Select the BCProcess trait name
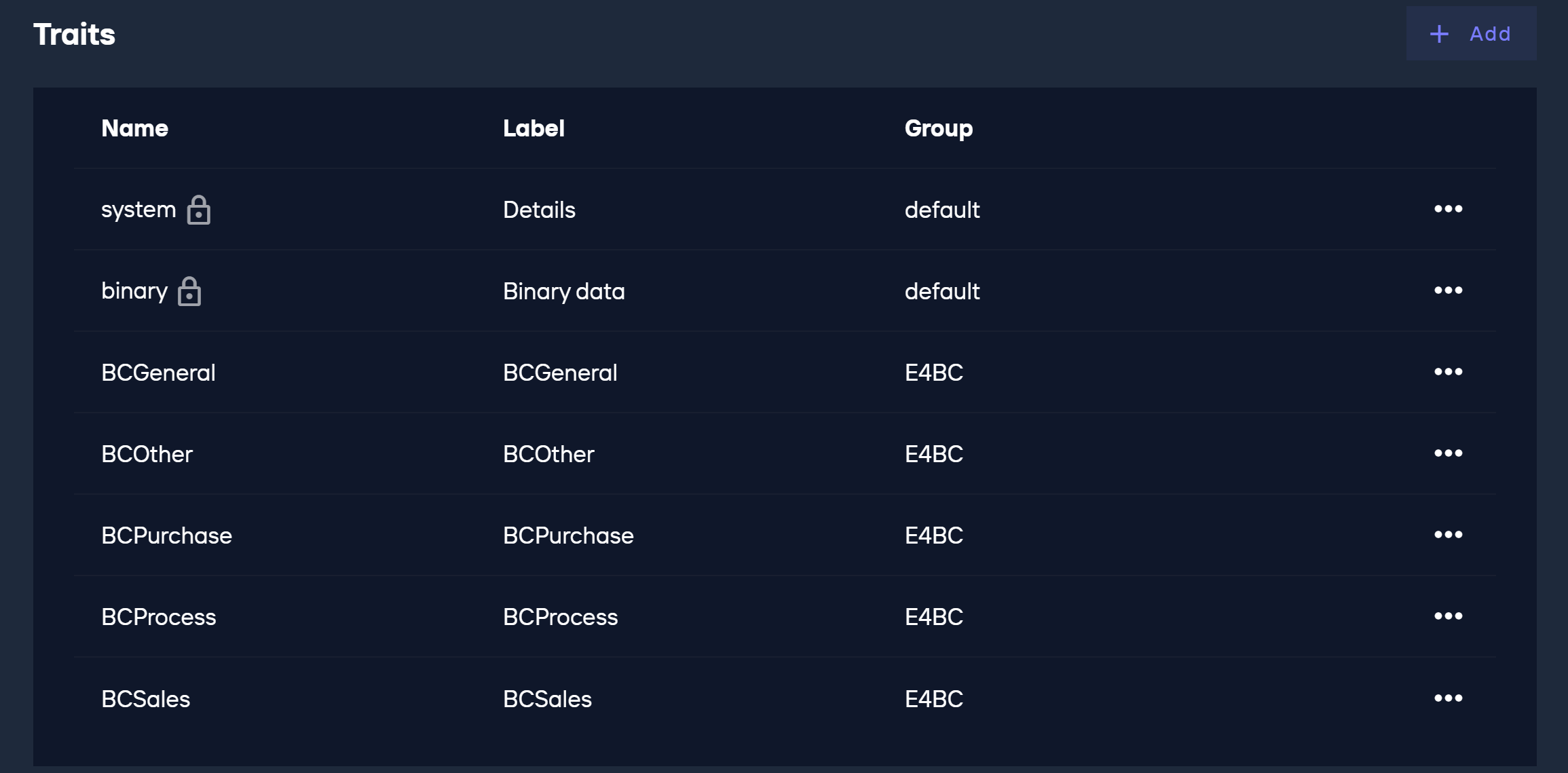Screen dimensions: 1568x773 point(158,617)
